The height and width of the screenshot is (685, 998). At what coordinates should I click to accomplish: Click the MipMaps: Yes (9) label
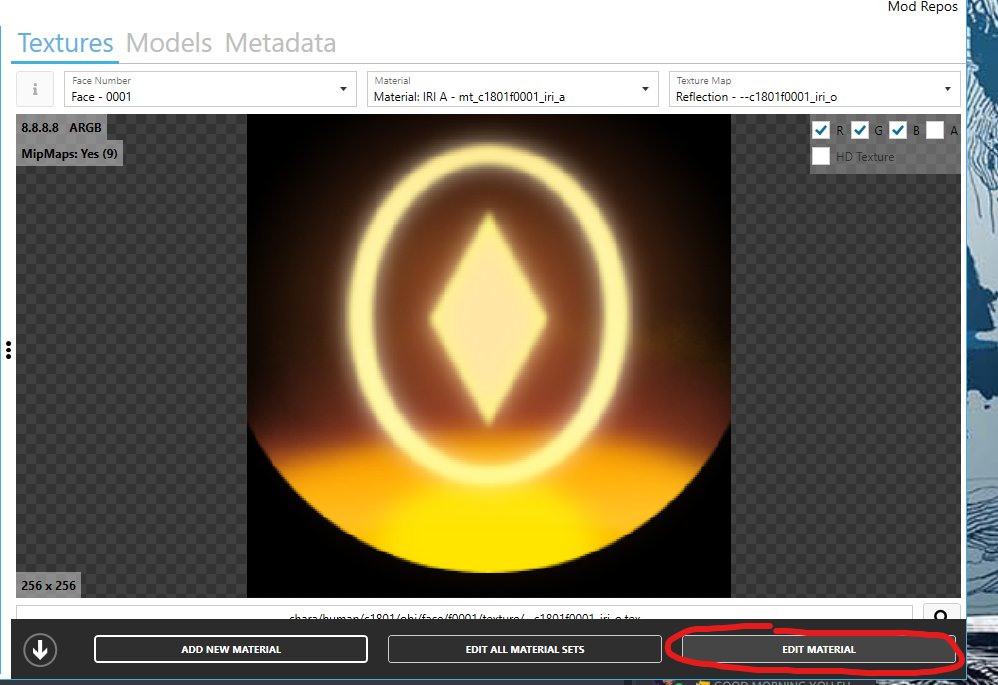point(69,153)
